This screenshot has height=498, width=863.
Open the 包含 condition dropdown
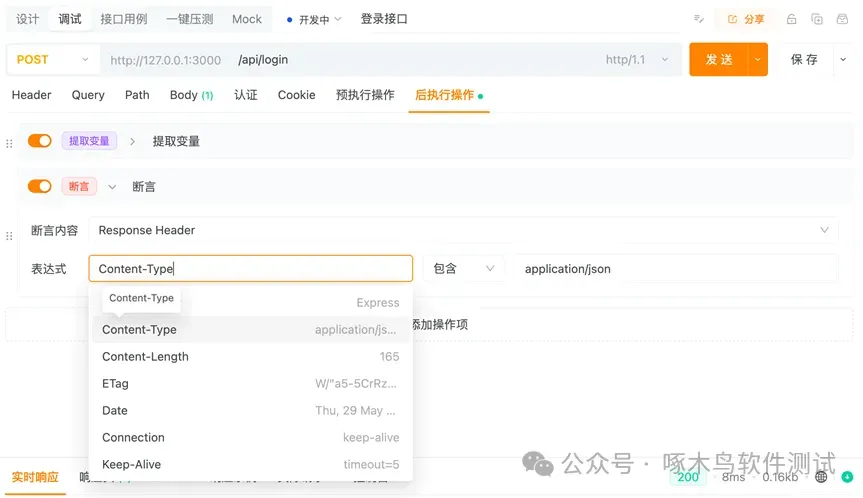click(x=463, y=269)
